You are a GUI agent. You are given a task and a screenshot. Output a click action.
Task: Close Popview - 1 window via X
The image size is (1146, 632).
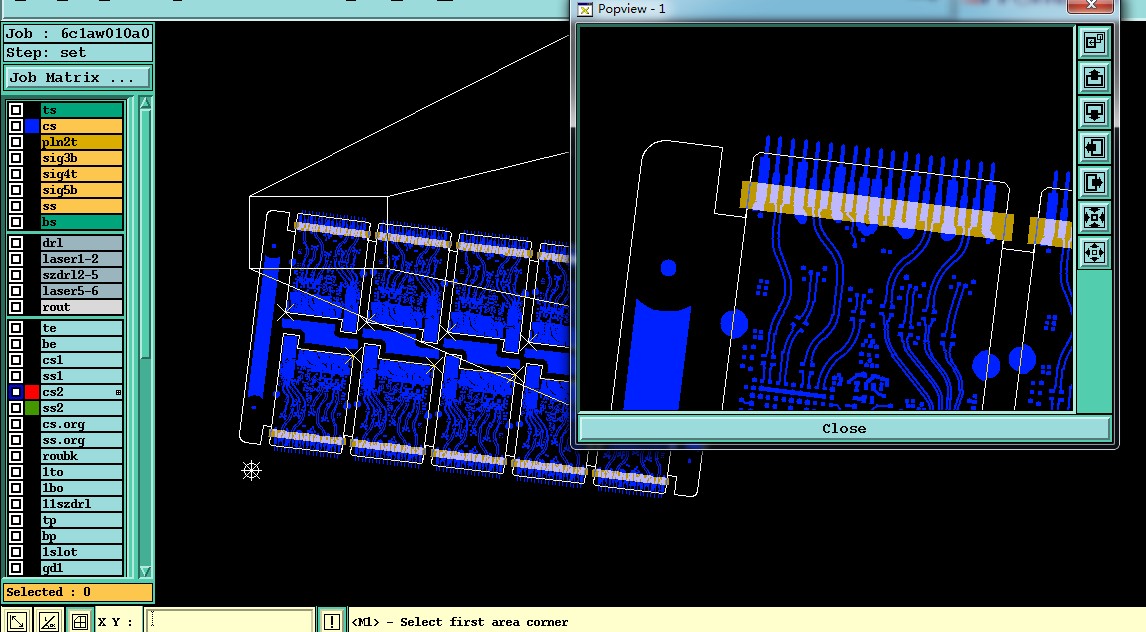(x=1090, y=5)
